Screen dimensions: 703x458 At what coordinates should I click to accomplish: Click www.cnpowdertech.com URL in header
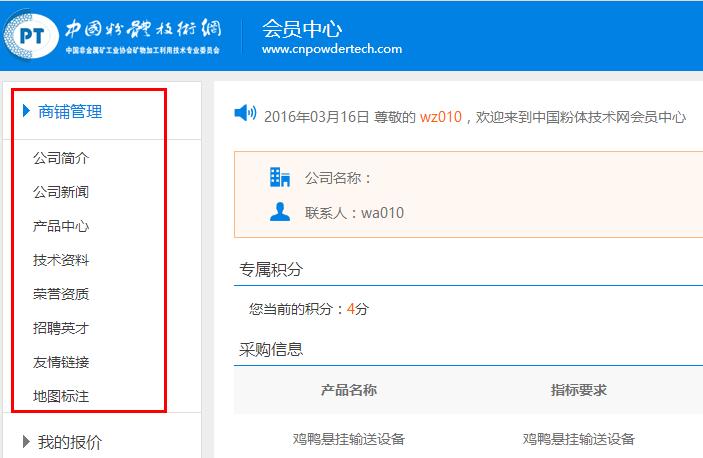click(331, 49)
